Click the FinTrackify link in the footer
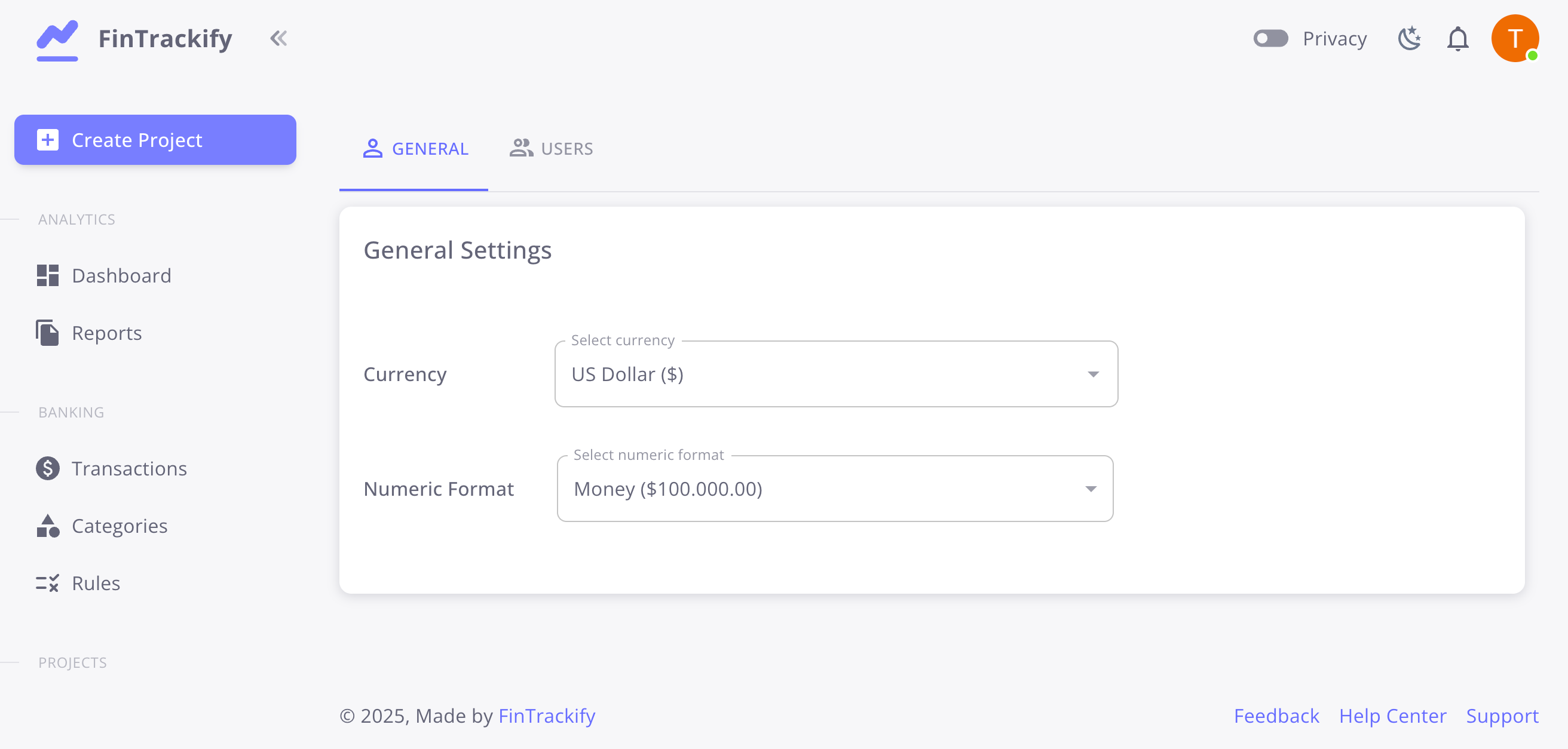This screenshot has width=1568, height=749. (547, 716)
